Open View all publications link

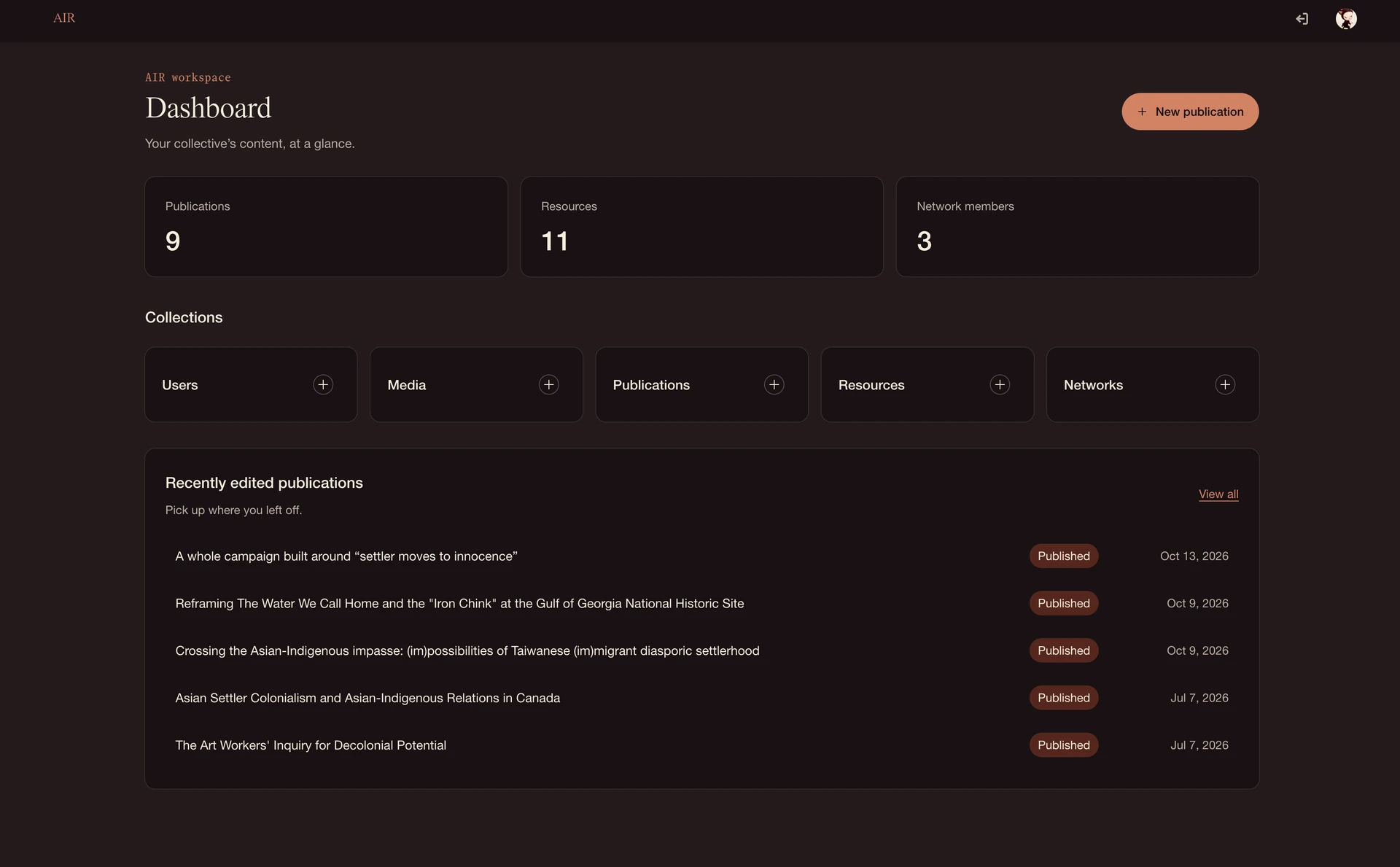tap(1218, 494)
